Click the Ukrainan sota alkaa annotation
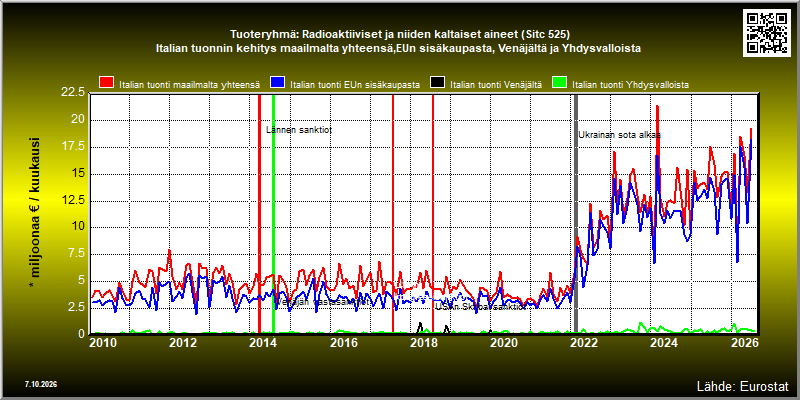 pyautogui.click(x=619, y=135)
